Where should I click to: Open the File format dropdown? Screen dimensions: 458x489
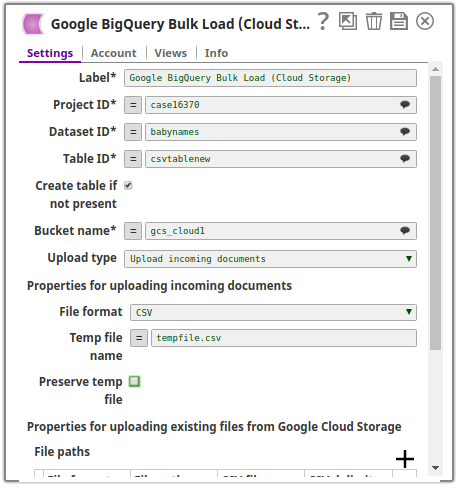[273, 312]
